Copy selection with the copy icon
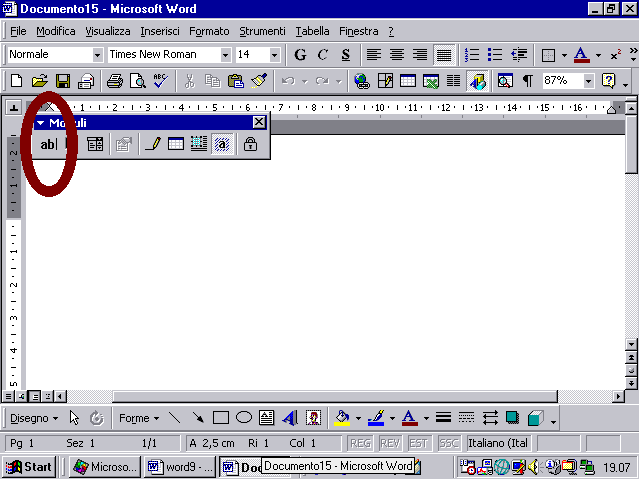Screen dimensions: 639x479 (212, 81)
